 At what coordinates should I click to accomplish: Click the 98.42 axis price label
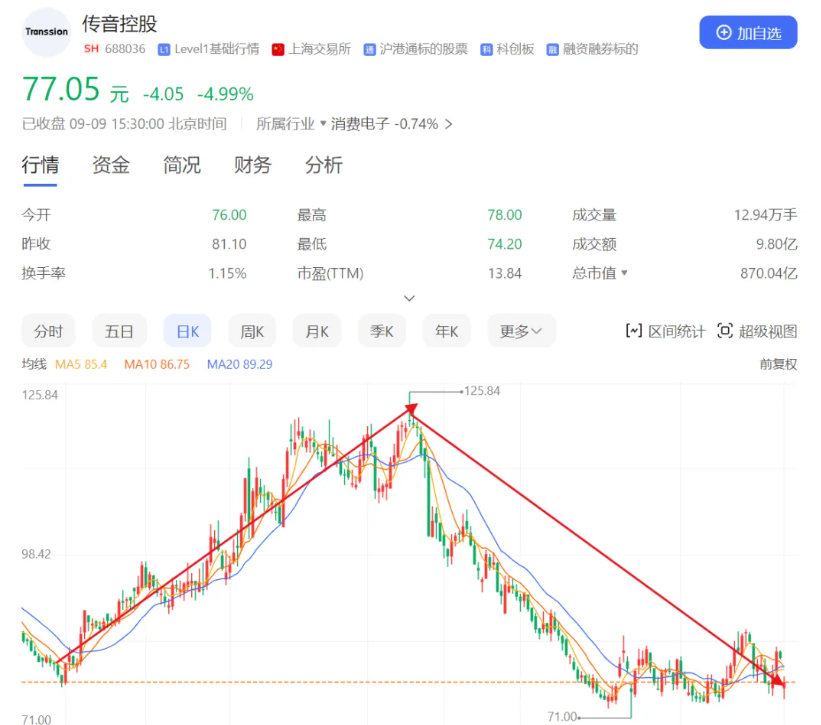(36, 554)
